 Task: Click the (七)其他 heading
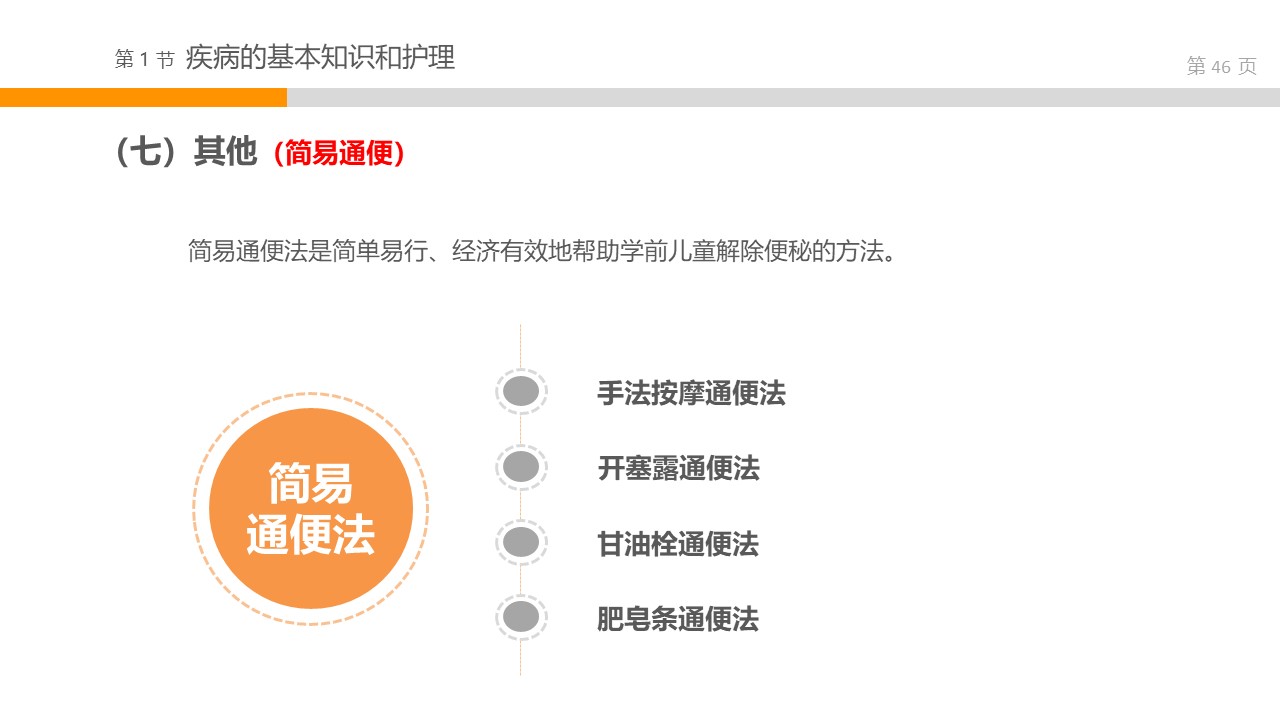click(186, 152)
